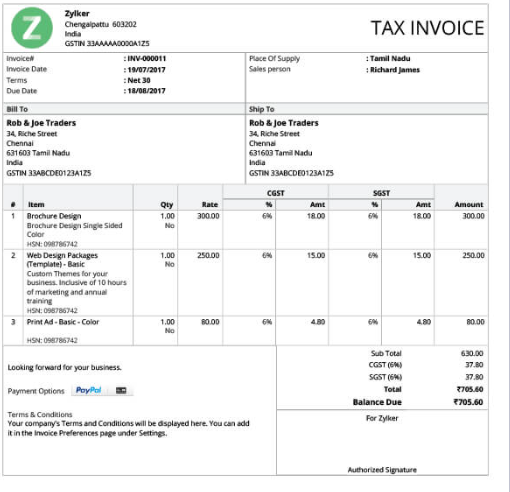Click the Balance Due amount ₹705.60
This screenshot has width=510, height=492.
click(x=468, y=402)
